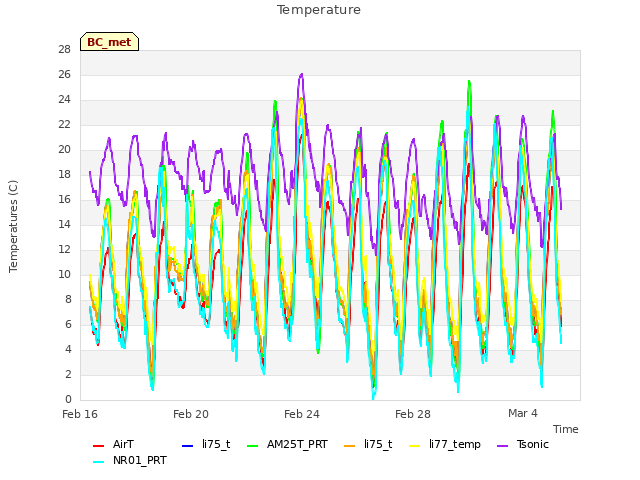Toggle the AM25T_PRT legend entry

(297, 444)
